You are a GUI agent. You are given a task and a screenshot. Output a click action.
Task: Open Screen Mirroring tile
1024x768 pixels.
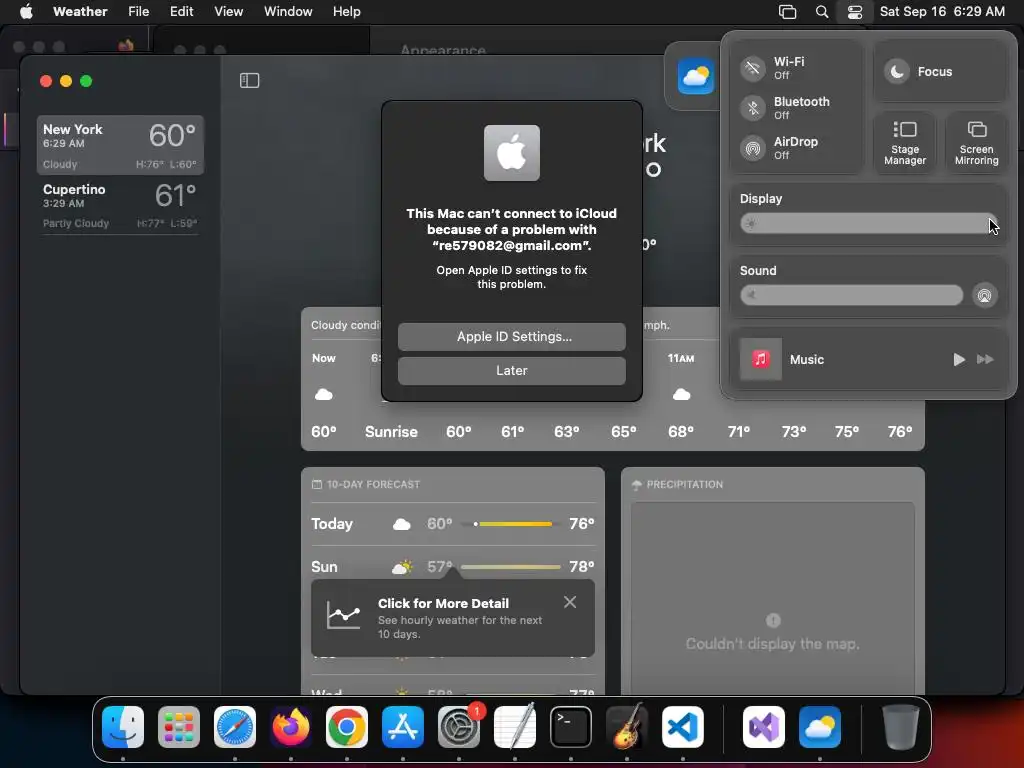point(976,142)
